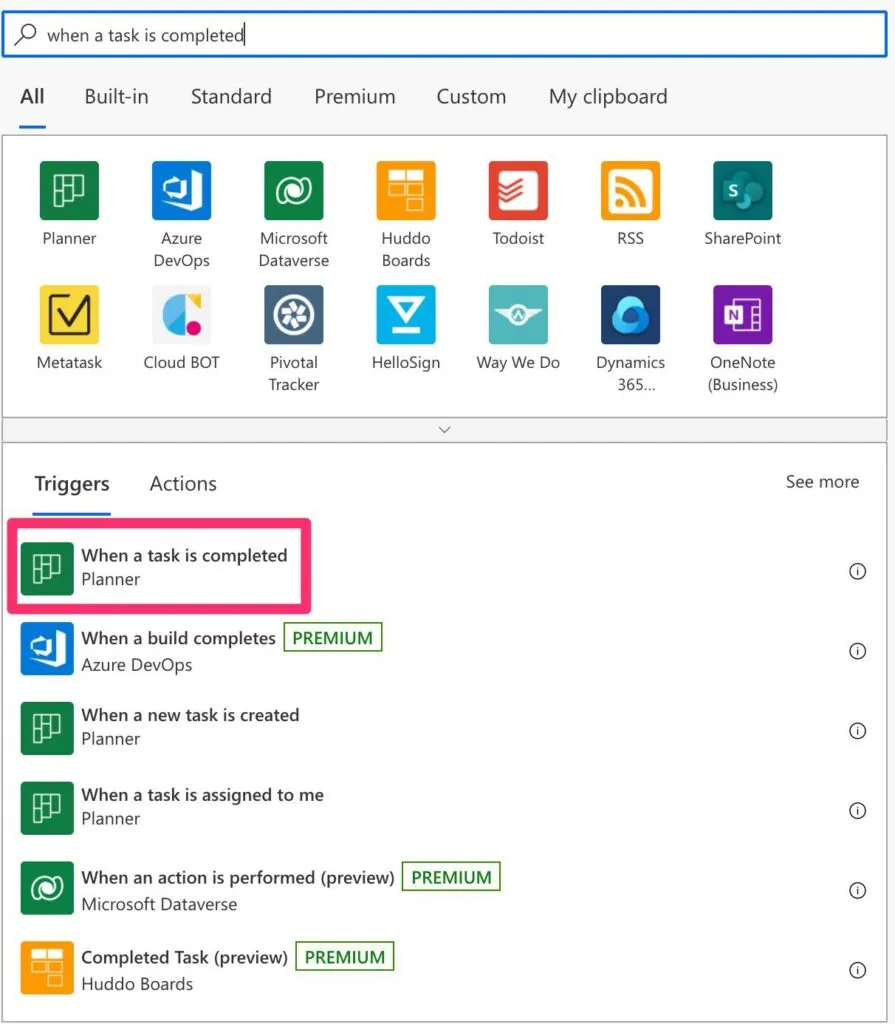
Task: Click the Pivotal Tracker connector icon
Action: (294, 315)
